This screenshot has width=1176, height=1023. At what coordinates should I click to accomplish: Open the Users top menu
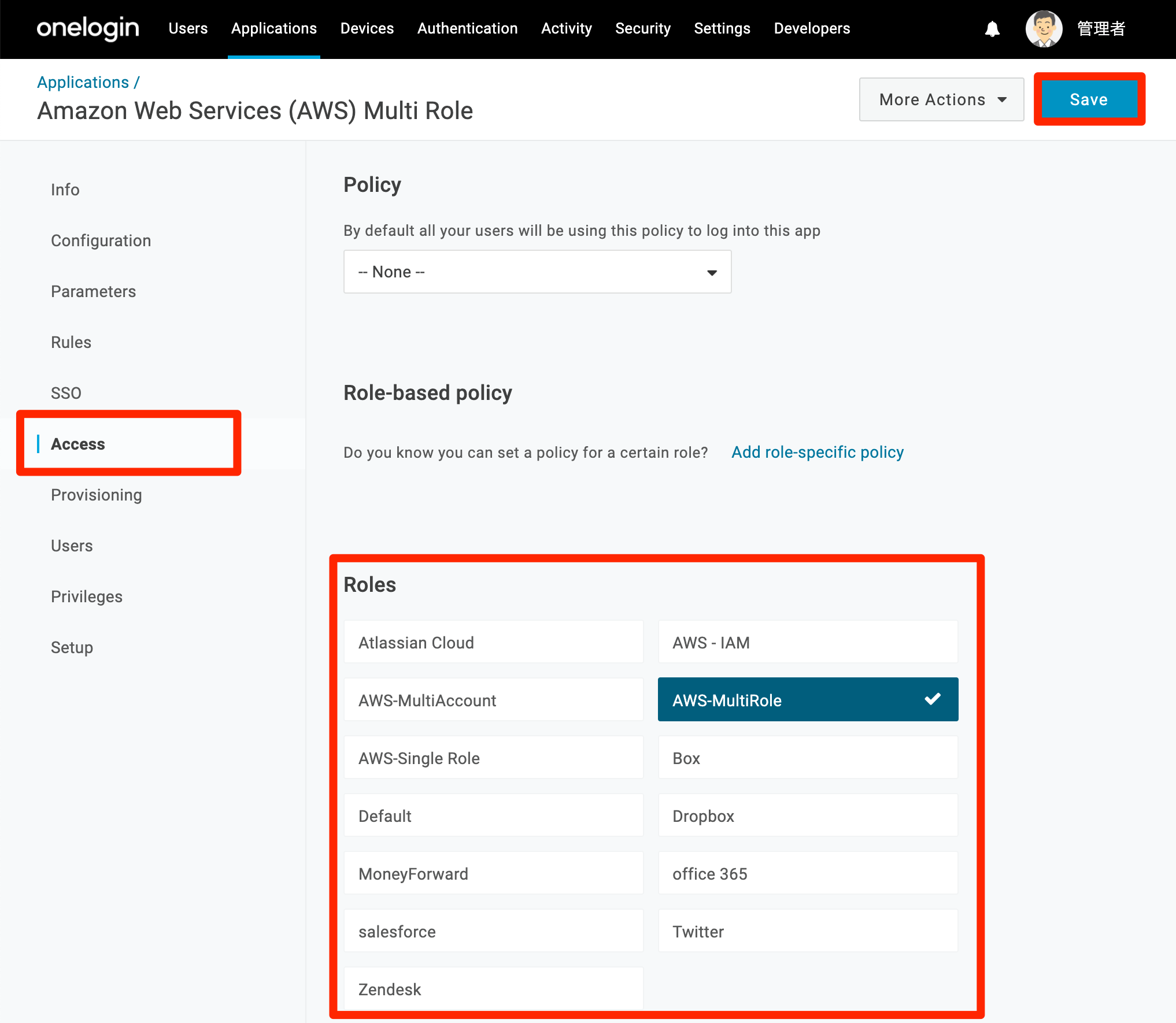[x=188, y=28]
